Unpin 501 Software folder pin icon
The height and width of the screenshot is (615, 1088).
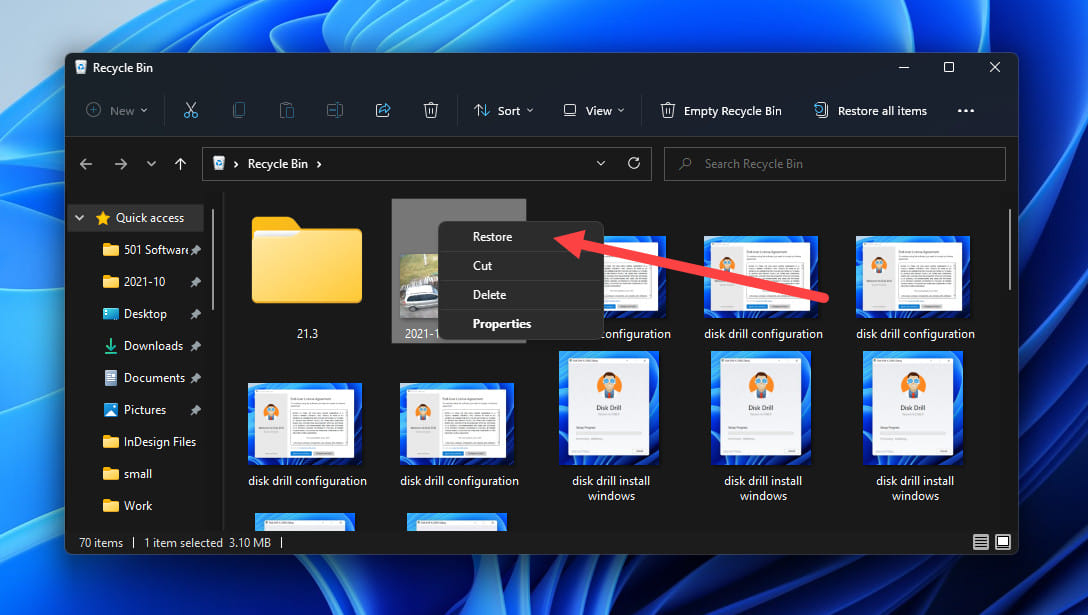[x=196, y=250]
